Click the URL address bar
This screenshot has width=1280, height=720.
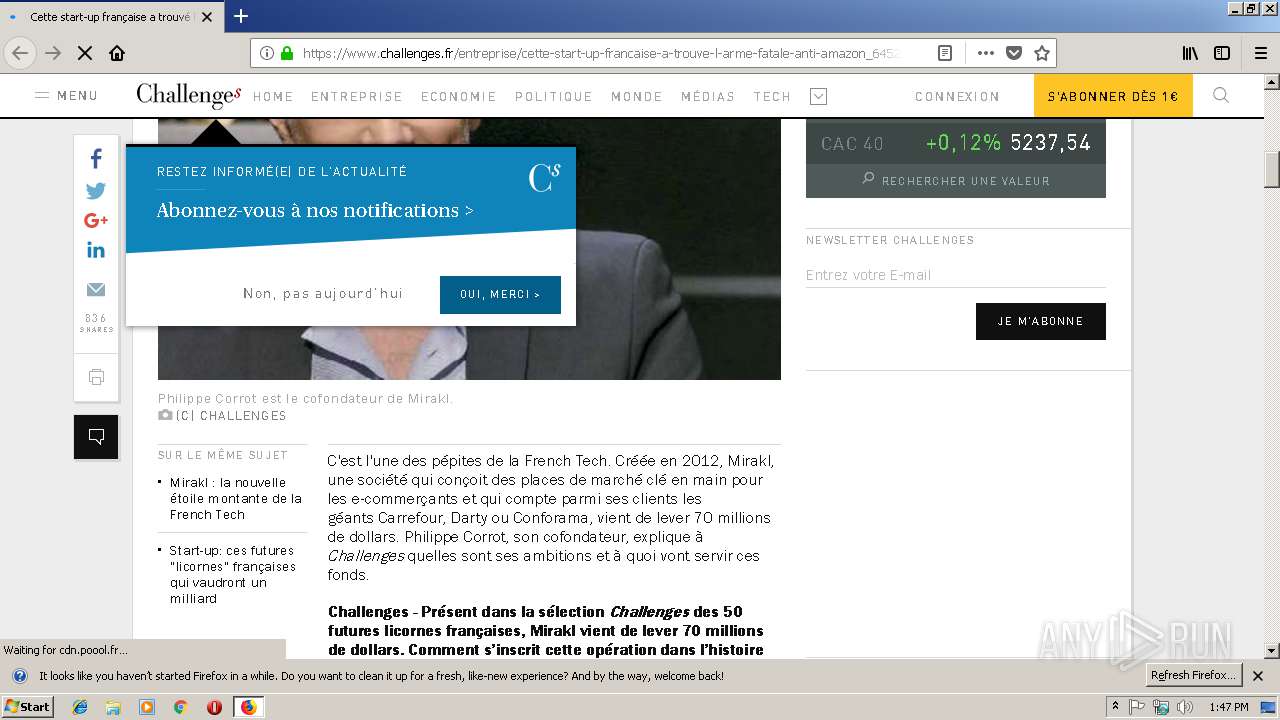[600, 53]
